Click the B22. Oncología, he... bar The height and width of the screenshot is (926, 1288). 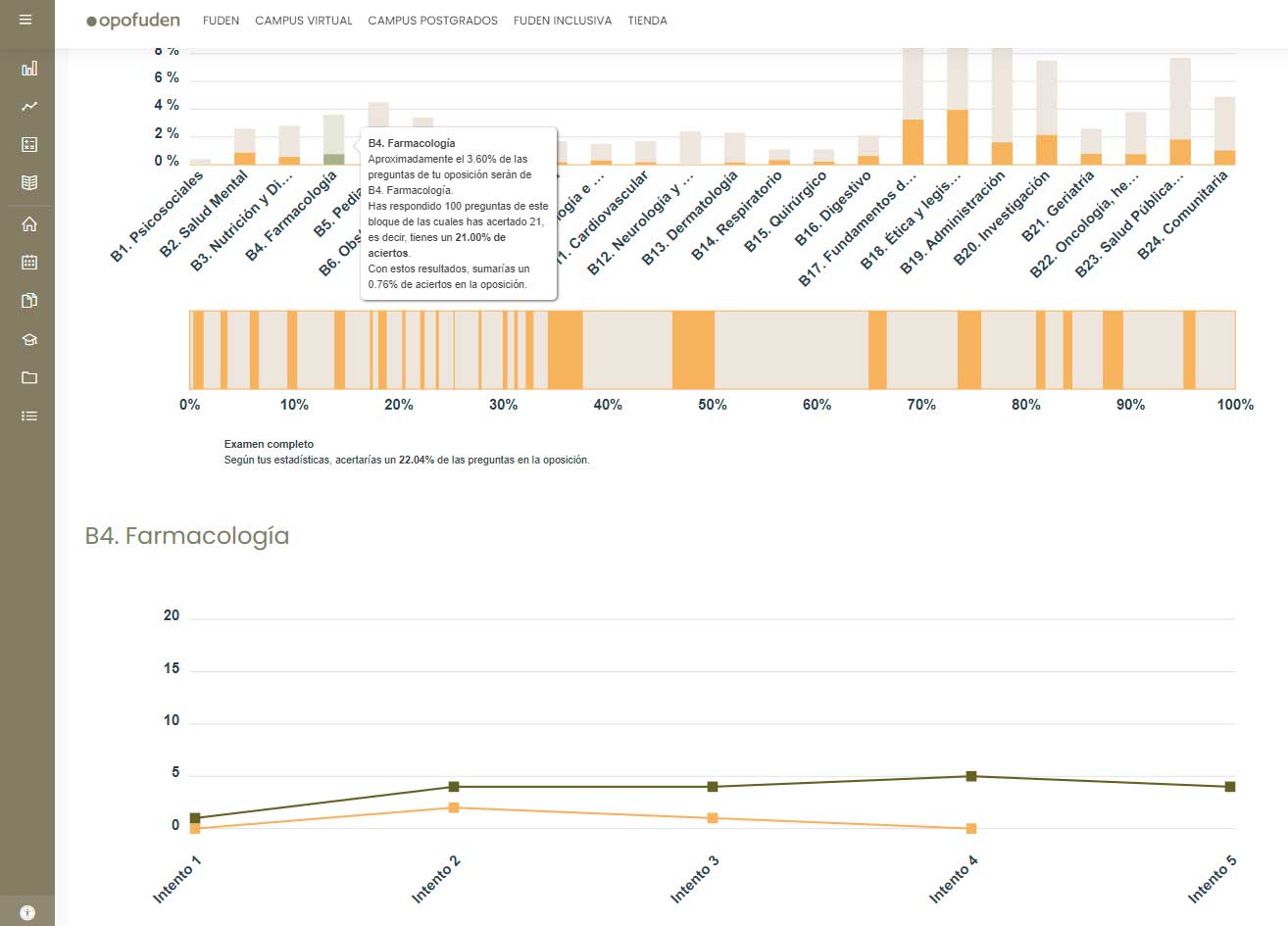click(x=1136, y=138)
